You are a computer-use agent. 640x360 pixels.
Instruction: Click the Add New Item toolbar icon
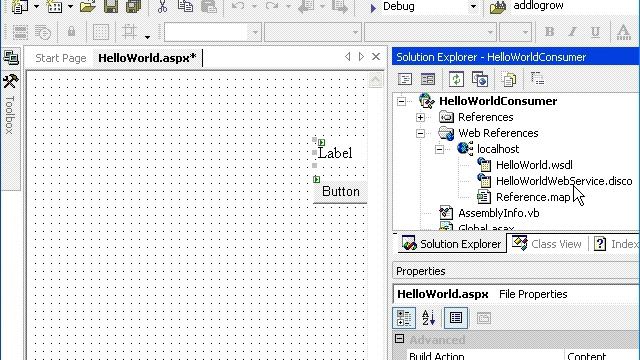(x=54, y=7)
